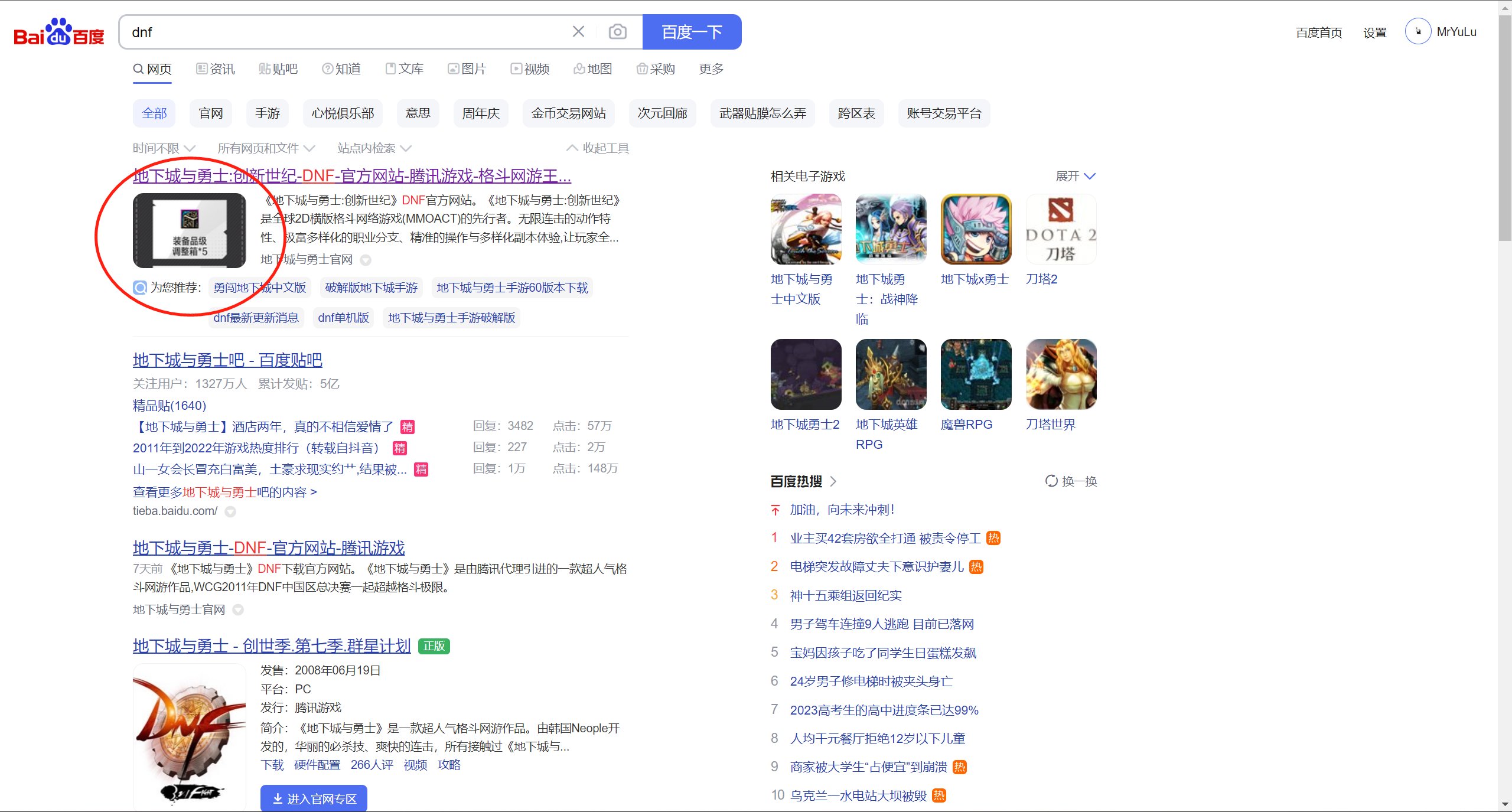Click the 正版 green badge
The width and height of the screenshot is (1512, 812).
434,646
